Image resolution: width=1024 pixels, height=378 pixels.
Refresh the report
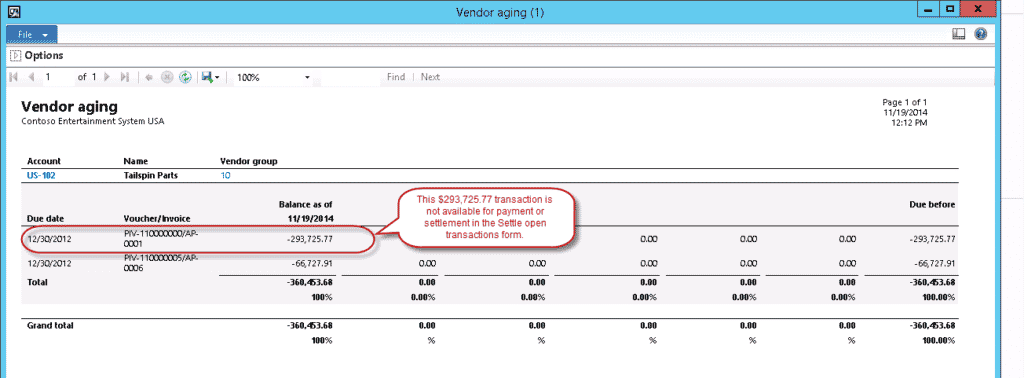point(185,77)
